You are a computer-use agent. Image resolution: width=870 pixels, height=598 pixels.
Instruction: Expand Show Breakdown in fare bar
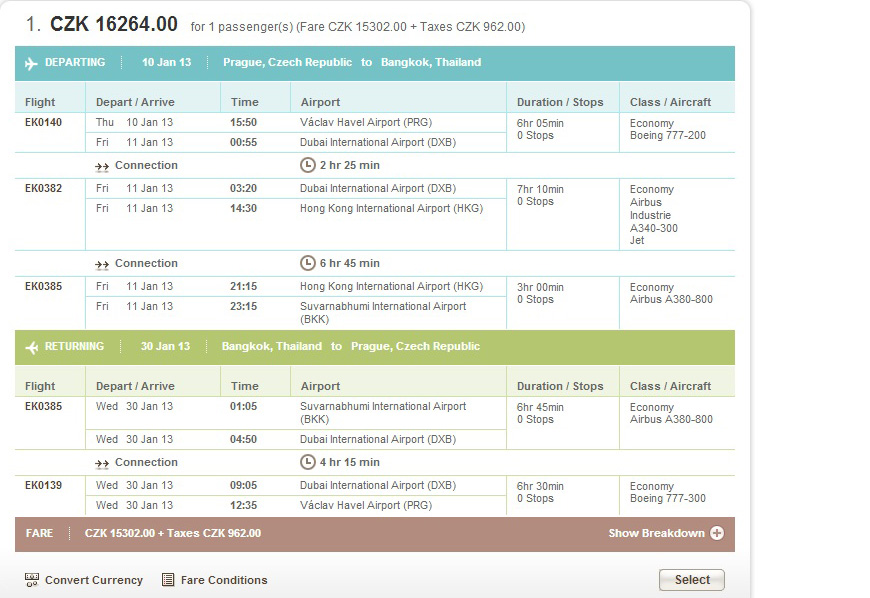(x=656, y=533)
